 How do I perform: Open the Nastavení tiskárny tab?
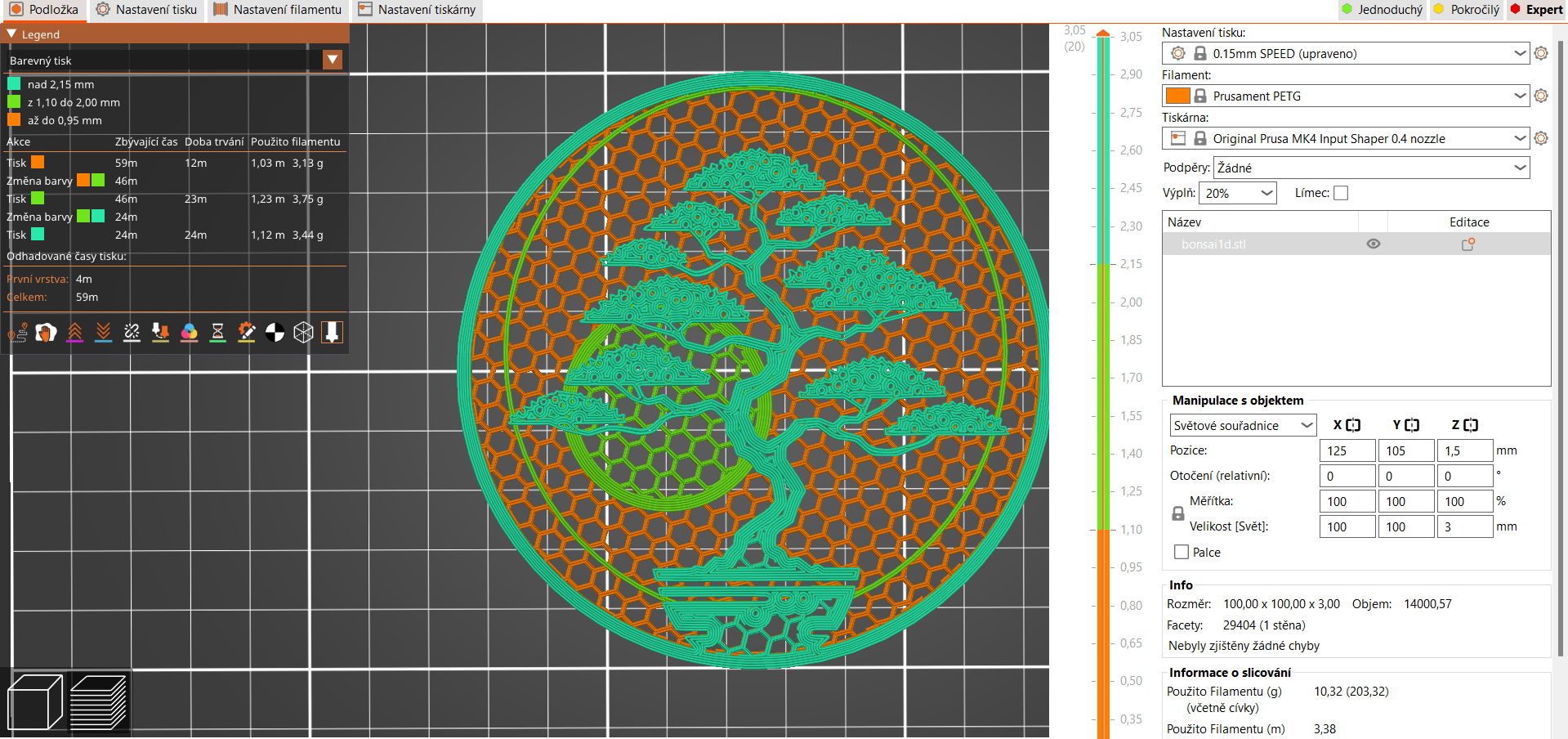417,10
